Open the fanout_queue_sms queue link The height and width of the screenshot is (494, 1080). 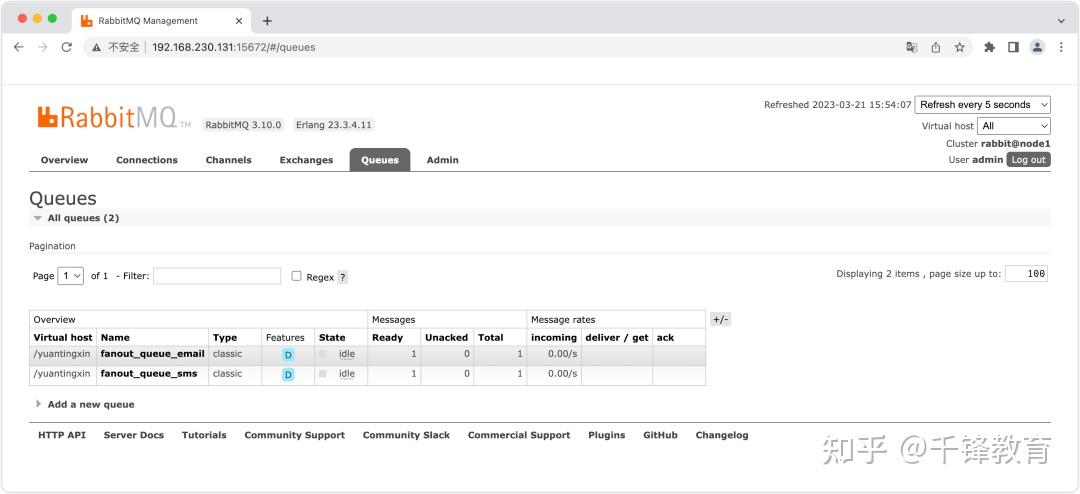(149, 374)
